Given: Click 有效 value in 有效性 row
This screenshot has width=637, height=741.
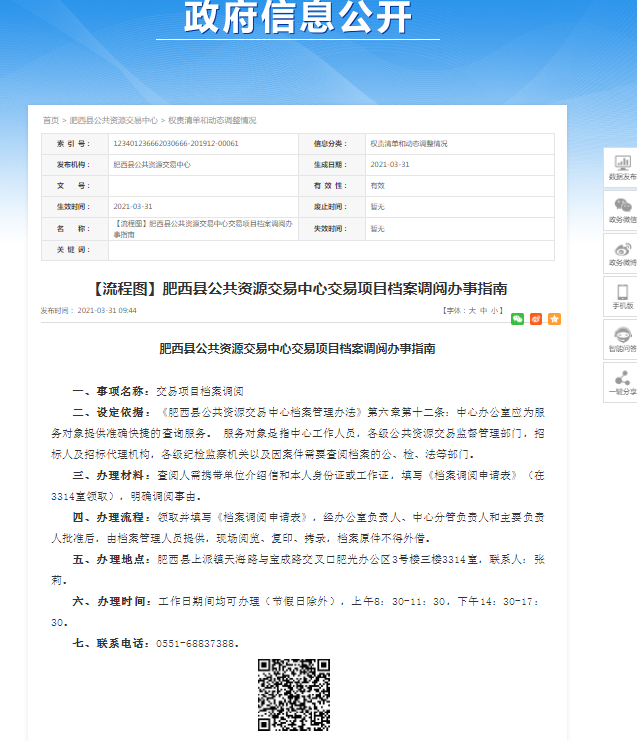Looking at the screenshot, I should coord(378,186).
